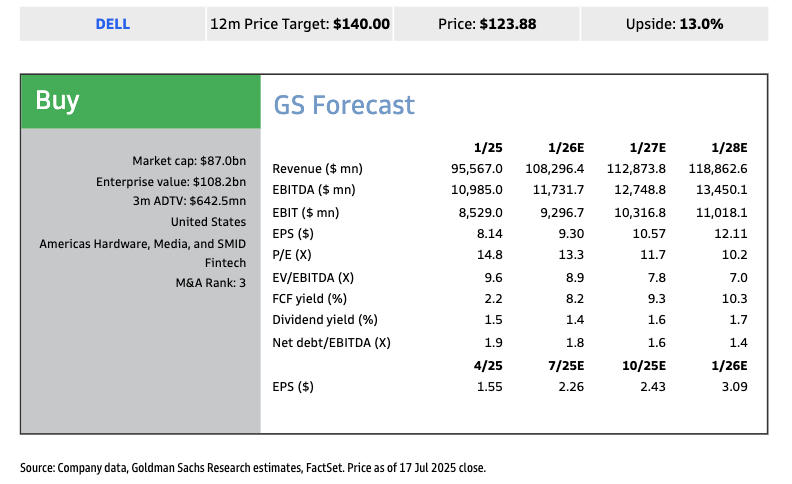
Task: Select quarterly EPS value 1.55
Action: point(489,387)
